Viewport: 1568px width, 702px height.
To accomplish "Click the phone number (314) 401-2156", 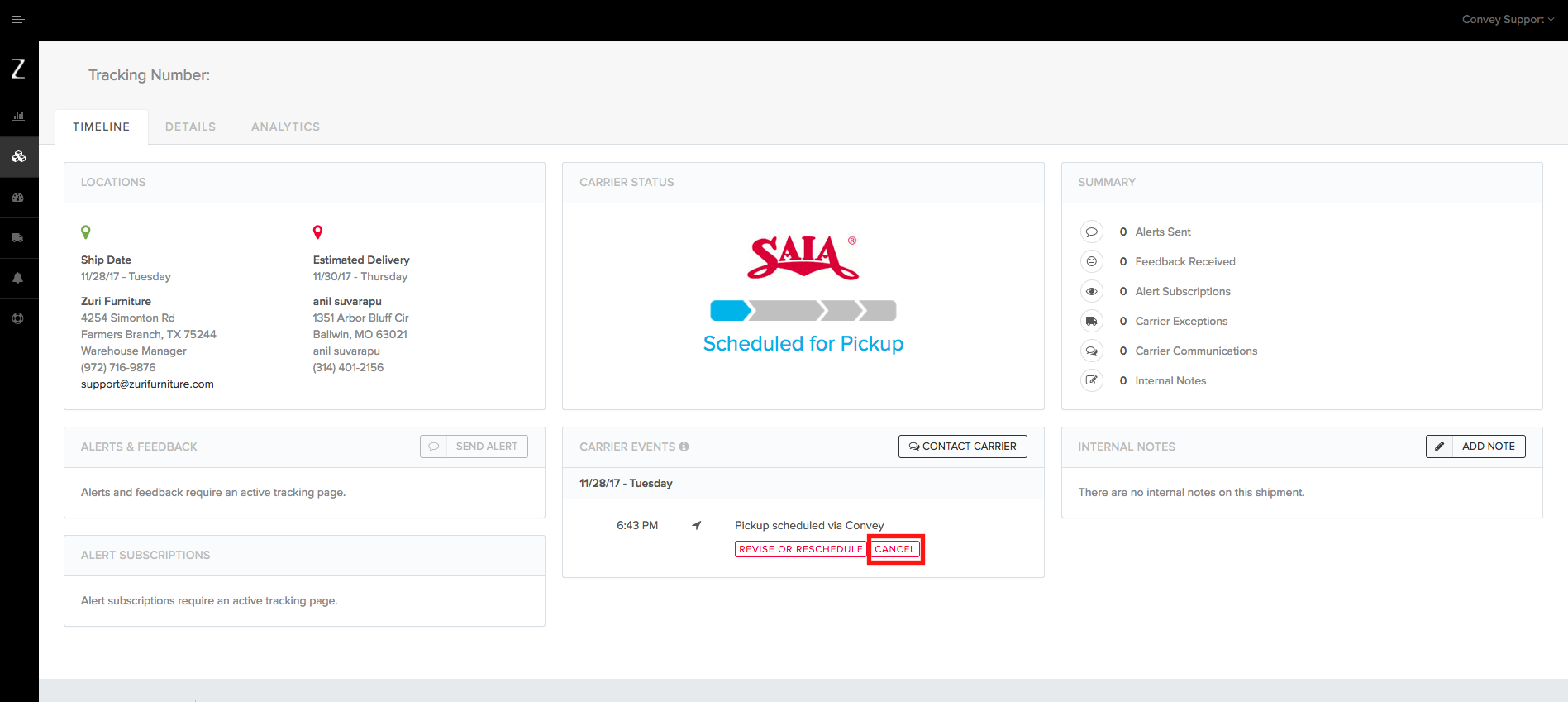I will (348, 368).
